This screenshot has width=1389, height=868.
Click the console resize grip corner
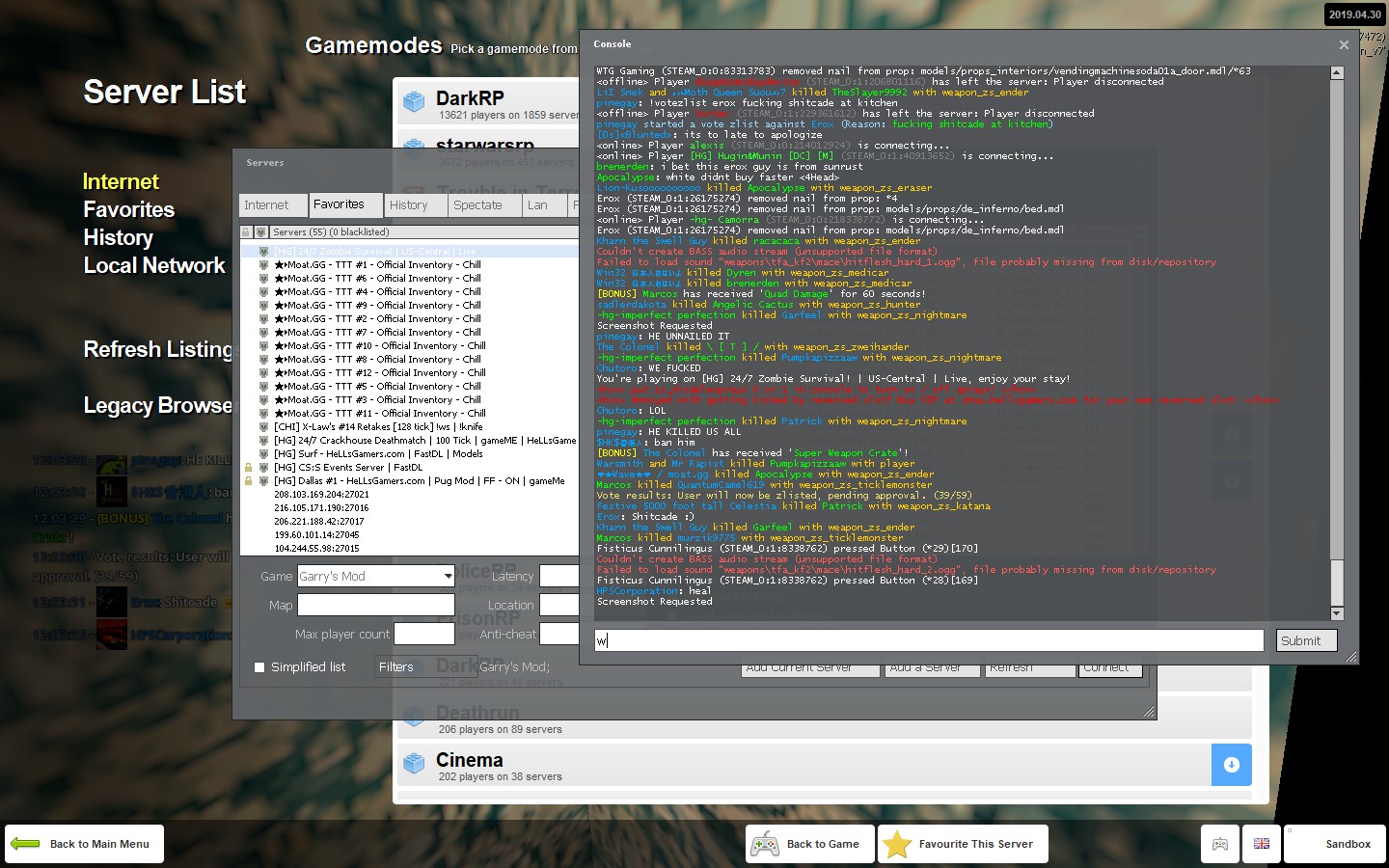click(x=1351, y=657)
